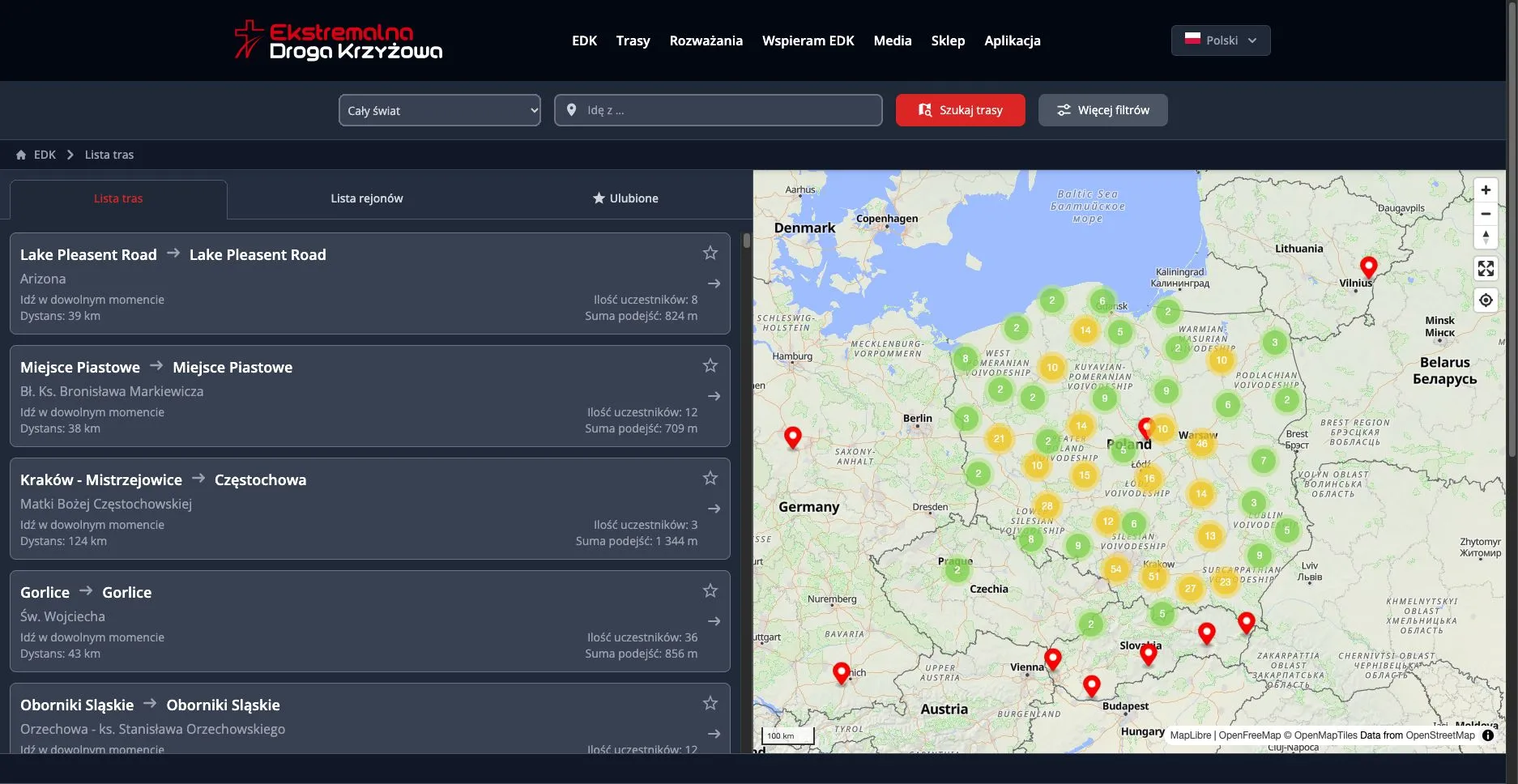Click the Oborniki Śląskie route title
The width and height of the screenshot is (1518, 784).
(150, 705)
